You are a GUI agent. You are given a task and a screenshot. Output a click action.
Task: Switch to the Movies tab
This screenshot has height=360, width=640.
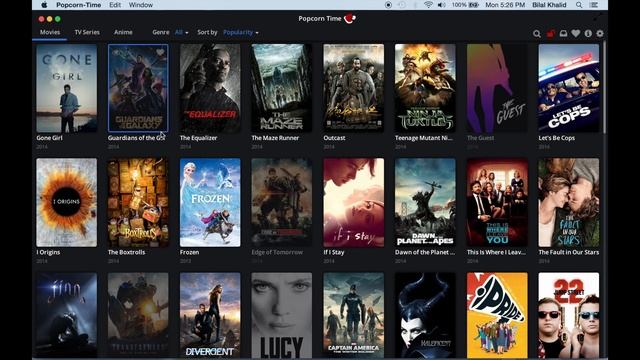50,32
